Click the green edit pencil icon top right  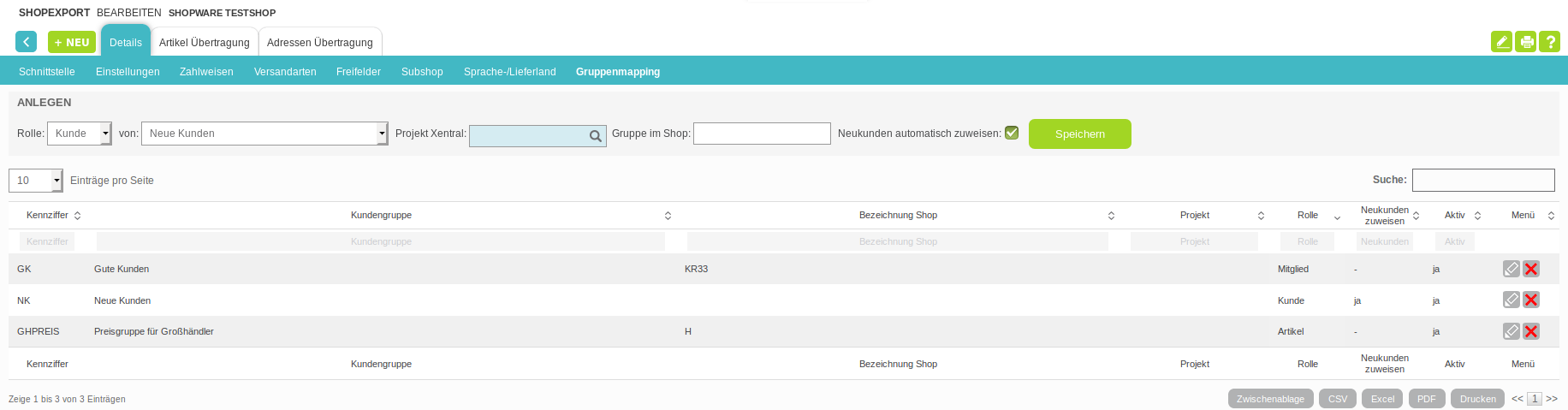click(x=1501, y=42)
